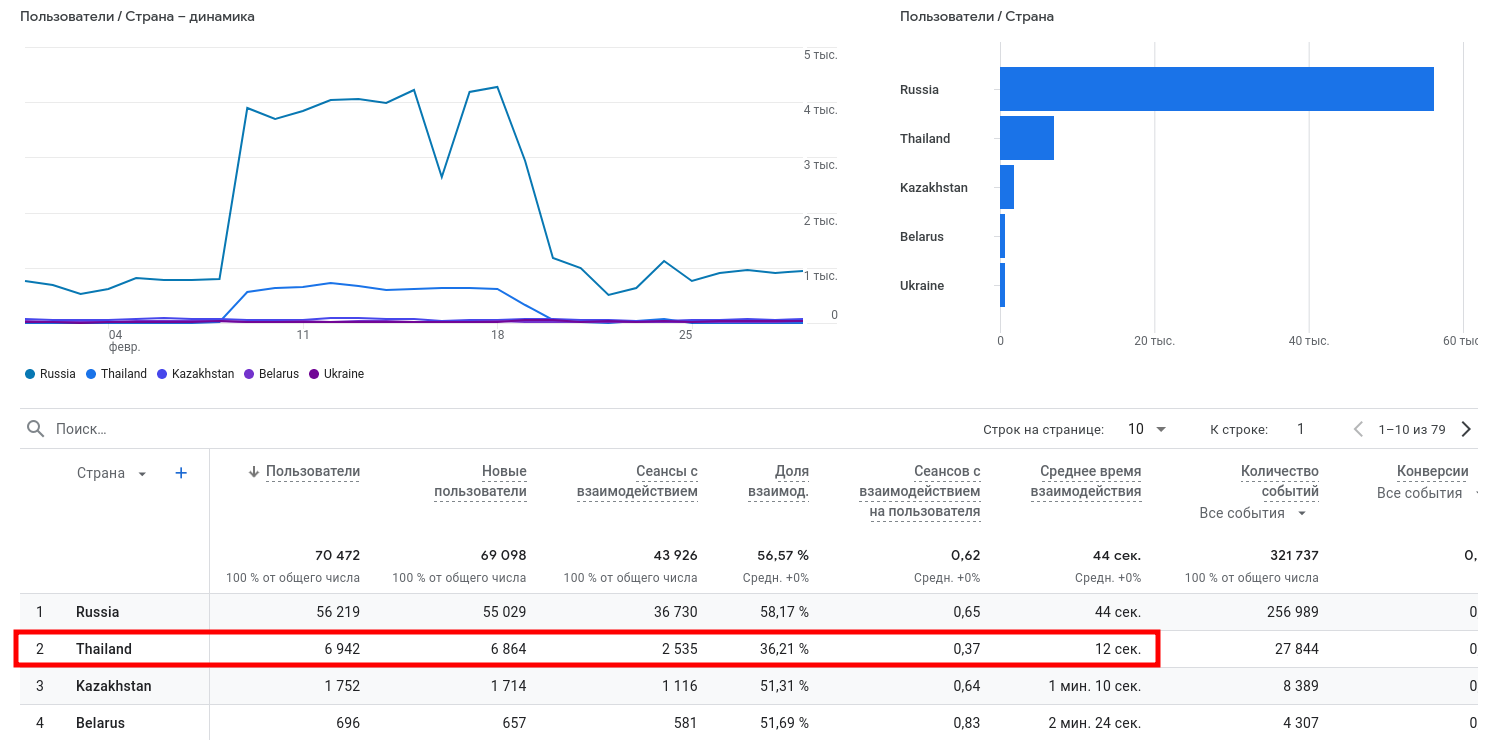Image resolution: width=1496 pixels, height=740 pixels.
Task: Click Russia row name in table
Action: [x=98, y=612]
